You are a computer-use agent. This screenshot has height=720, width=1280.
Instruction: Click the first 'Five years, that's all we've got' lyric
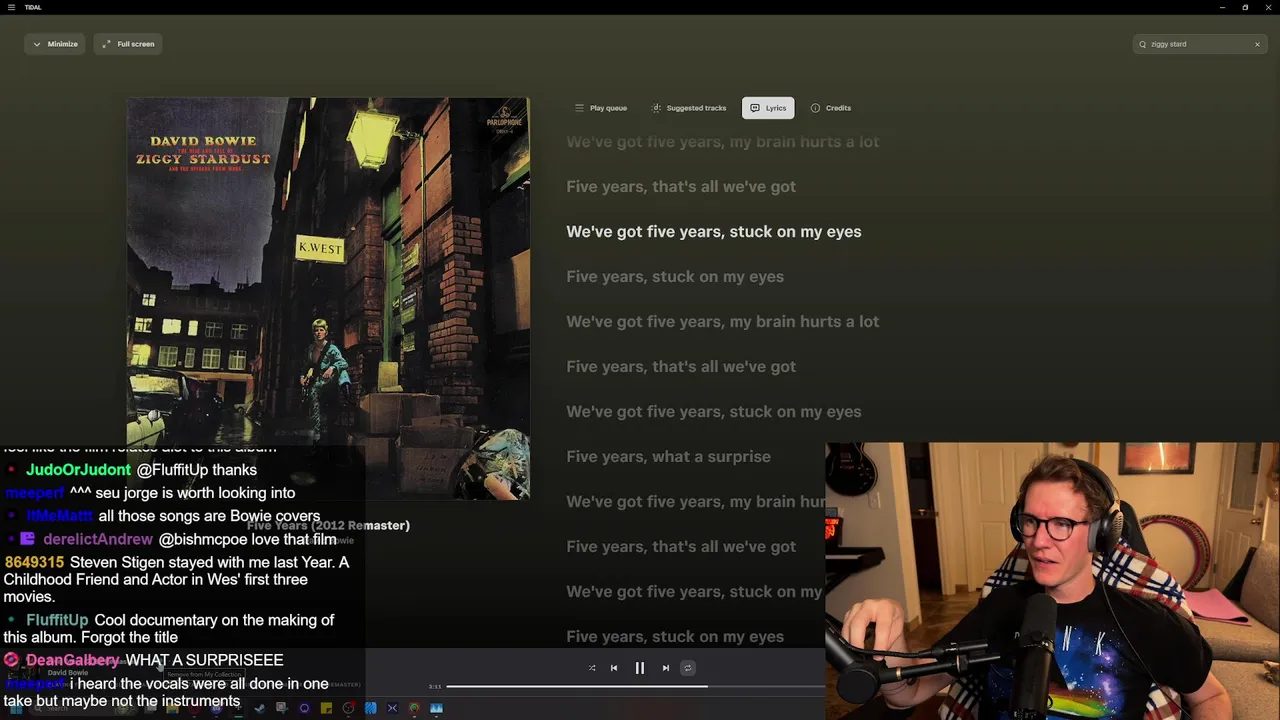coord(681,187)
